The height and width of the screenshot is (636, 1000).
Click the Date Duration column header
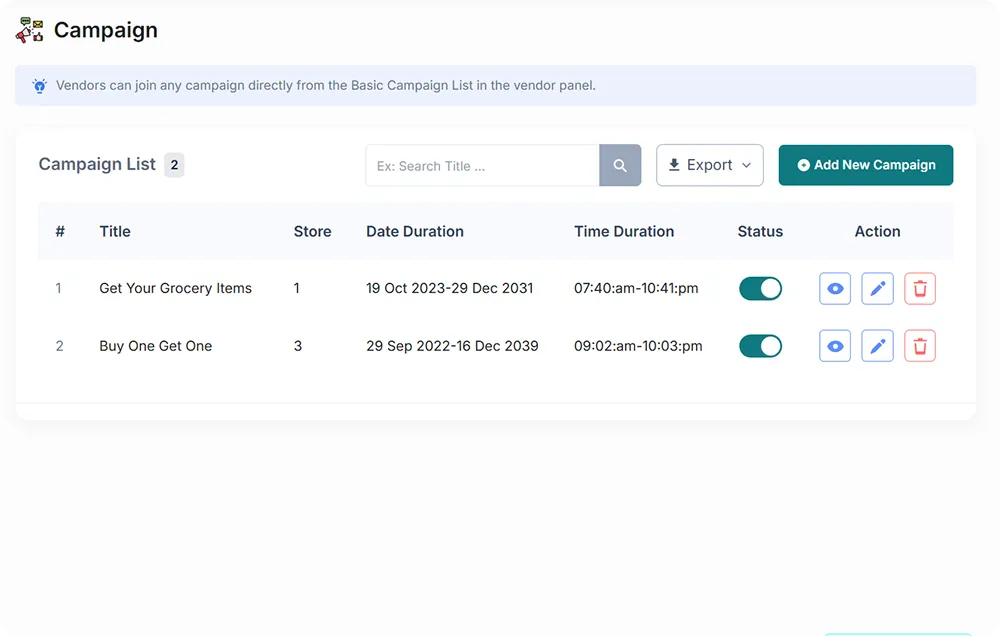pos(415,232)
